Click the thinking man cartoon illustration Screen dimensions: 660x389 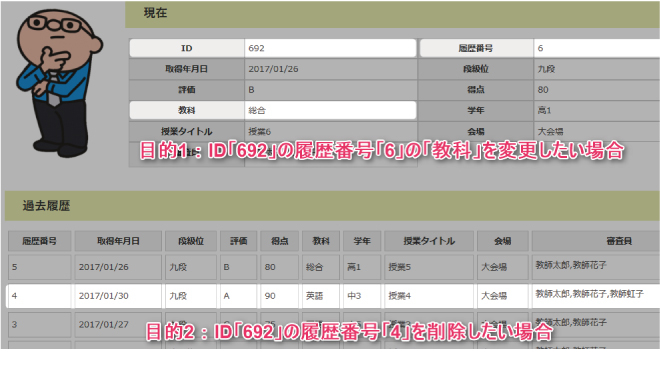pyautogui.click(x=59, y=82)
